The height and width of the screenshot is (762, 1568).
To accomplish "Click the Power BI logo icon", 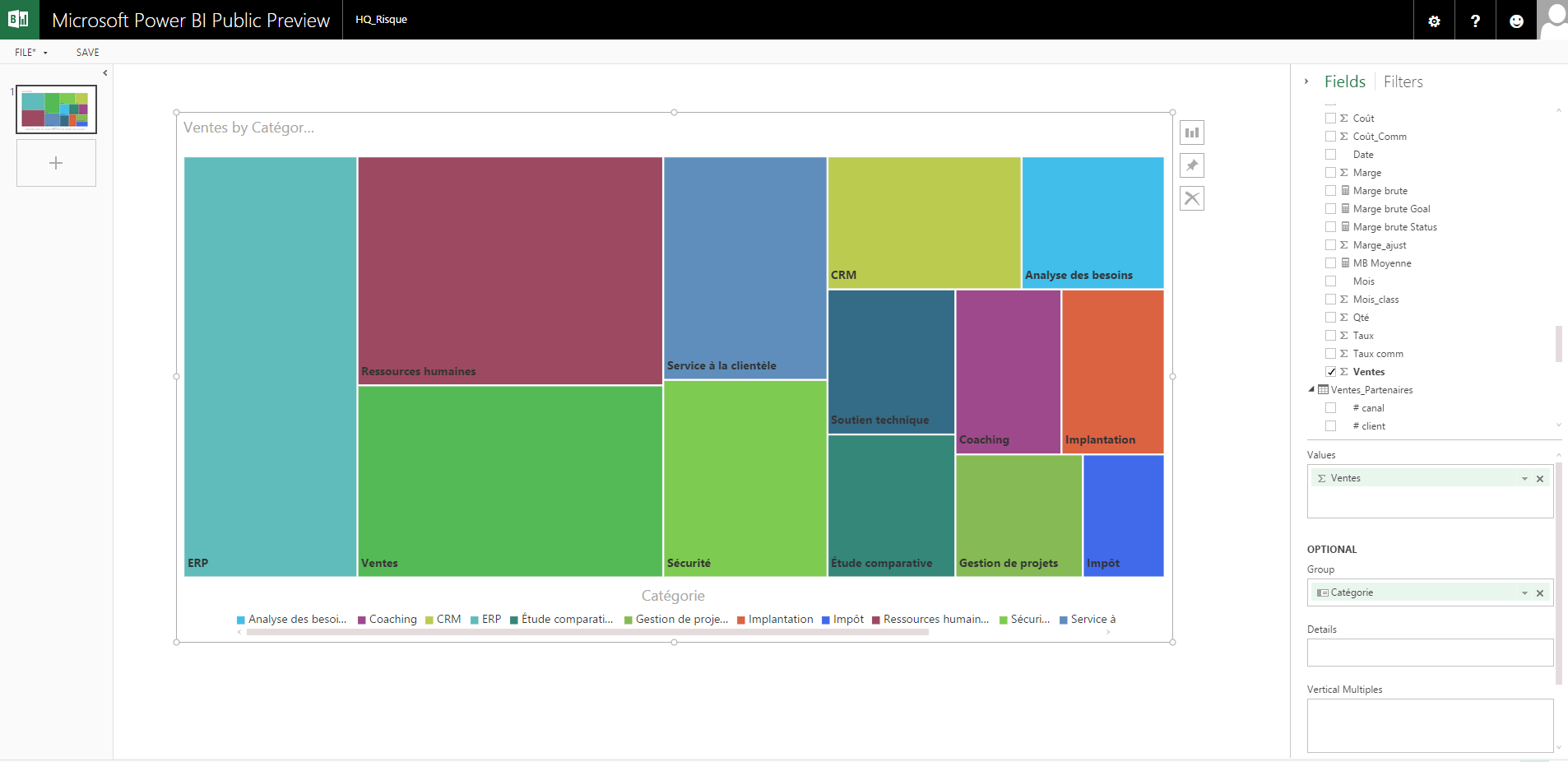I will tap(19, 20).
